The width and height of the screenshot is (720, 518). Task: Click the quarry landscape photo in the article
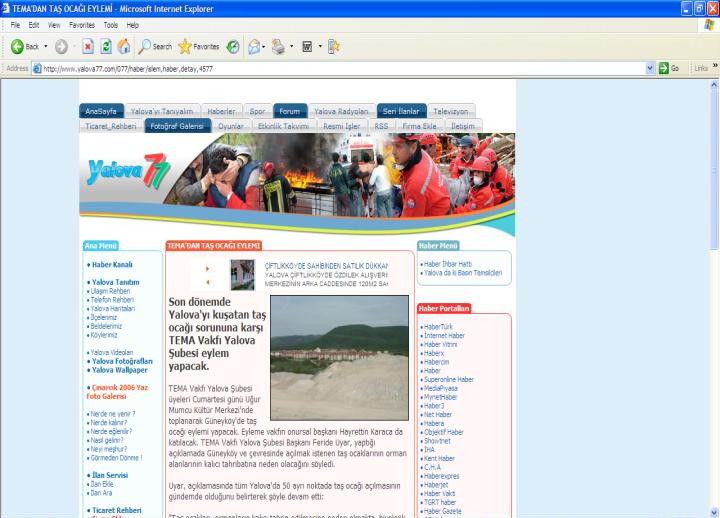pyautogui.click(x=339, y=358)
